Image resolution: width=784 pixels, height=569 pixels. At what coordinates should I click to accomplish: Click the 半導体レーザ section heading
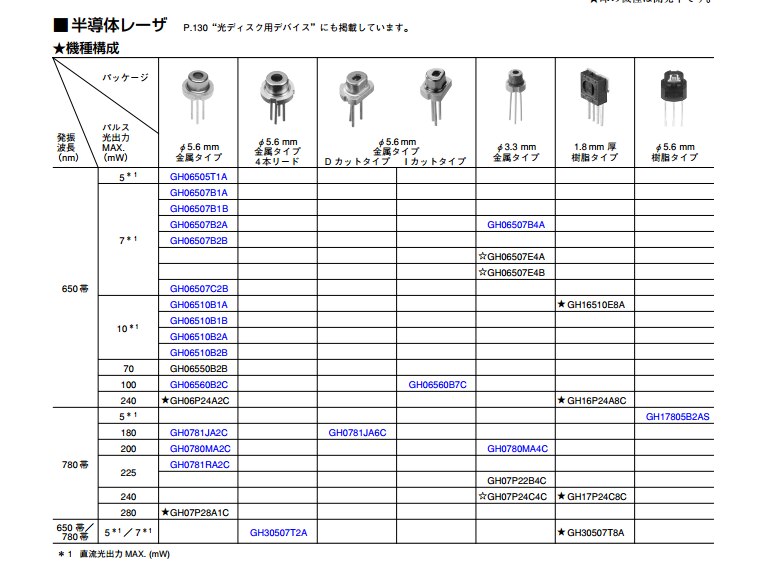click(x=110, y=25)
